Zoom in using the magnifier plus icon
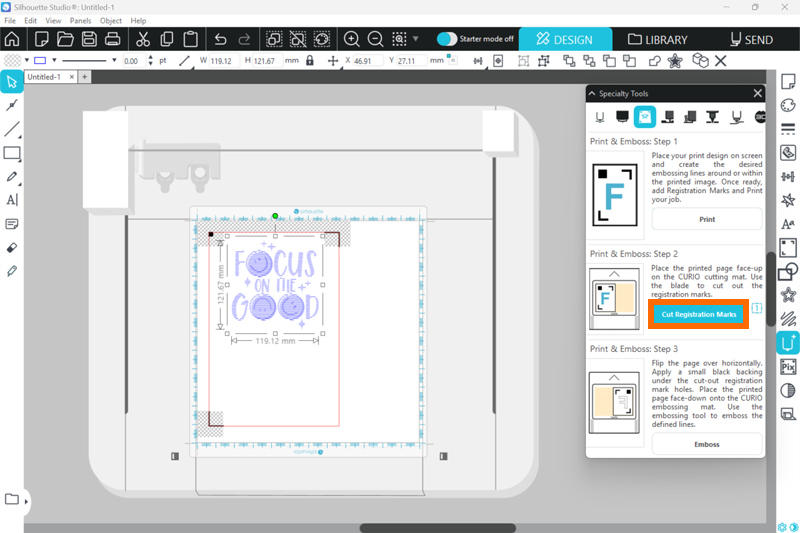This screenshot has height=533, width=800. pos(352,40)
